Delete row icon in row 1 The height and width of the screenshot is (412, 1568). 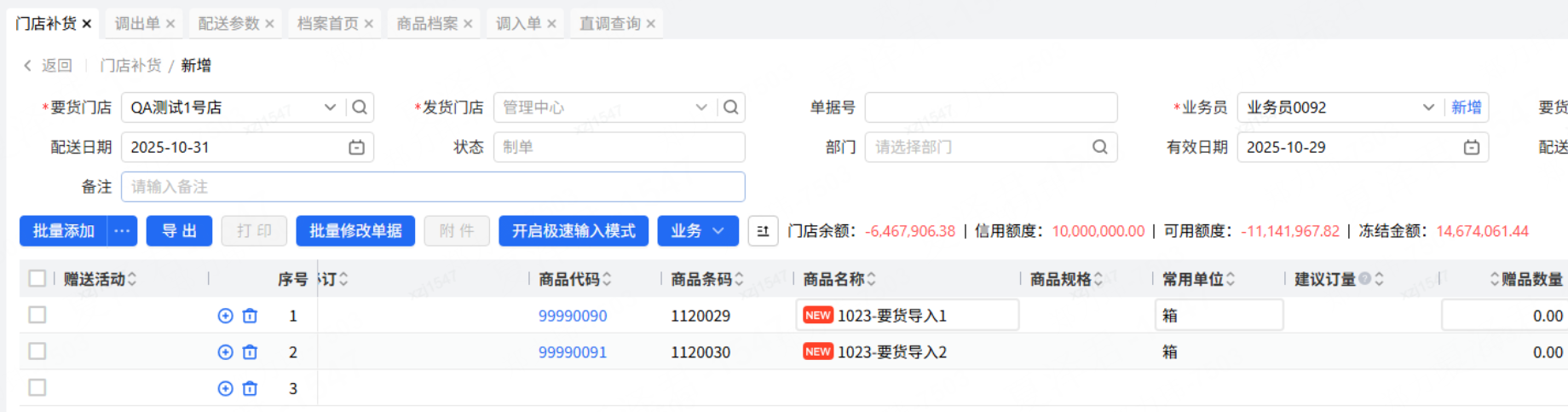(x=250, y=316)
